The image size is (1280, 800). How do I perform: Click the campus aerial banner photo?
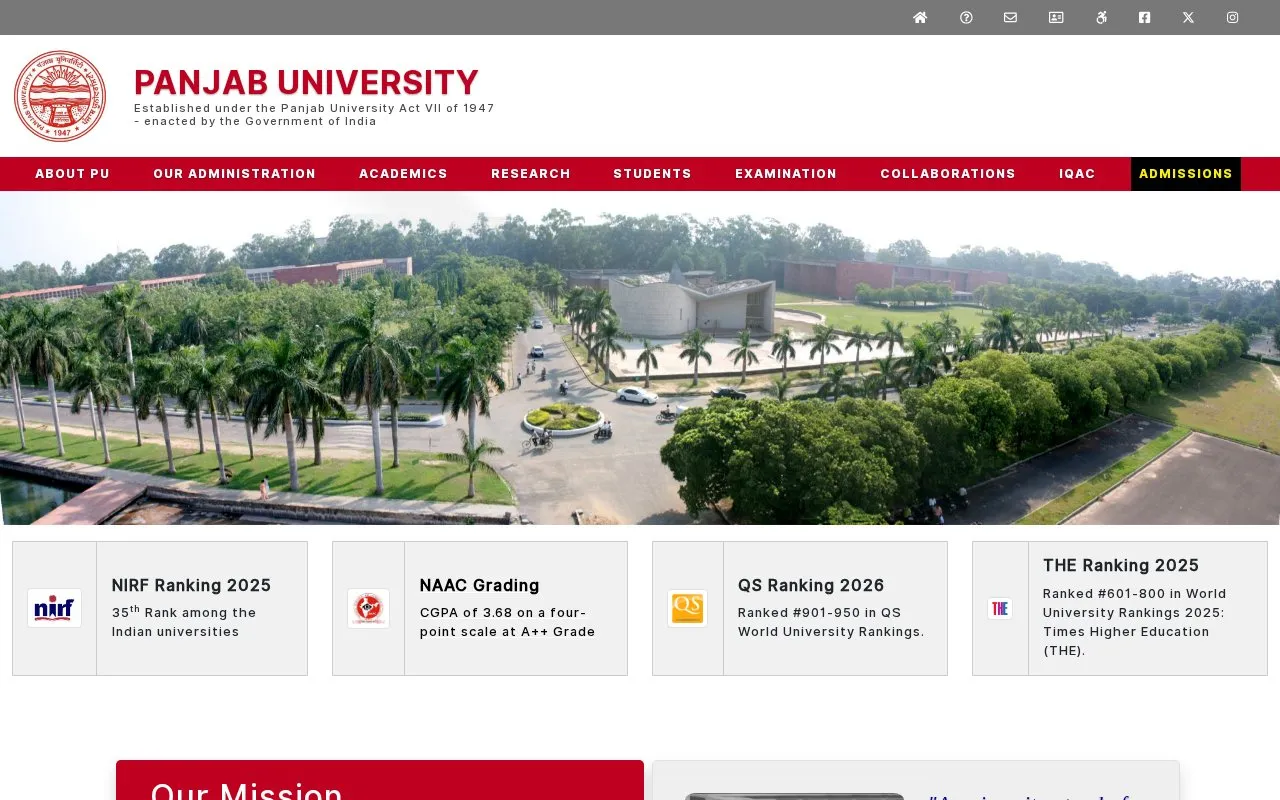click(640, 358)
